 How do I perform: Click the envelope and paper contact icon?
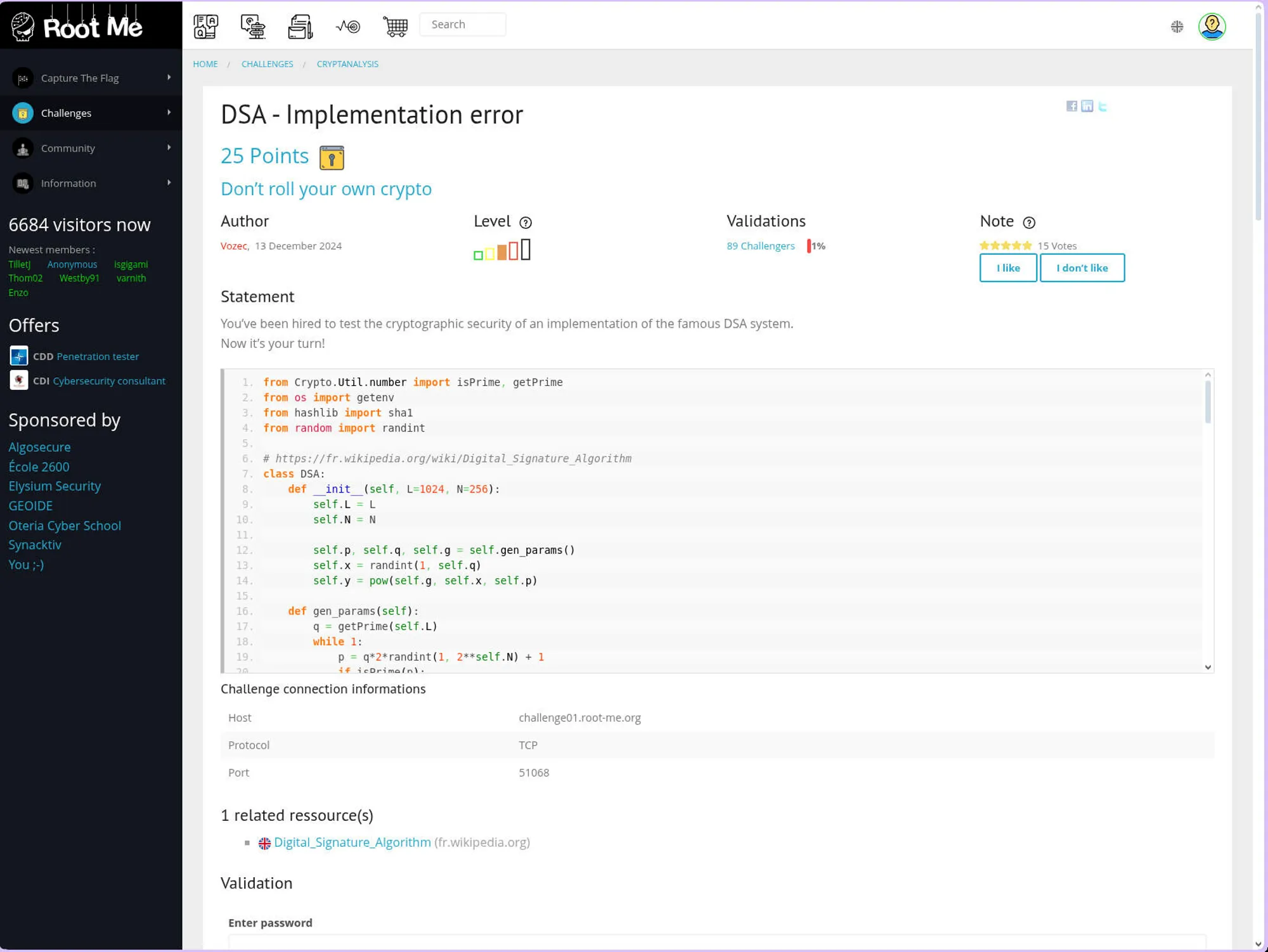click(x=300, y=26)
